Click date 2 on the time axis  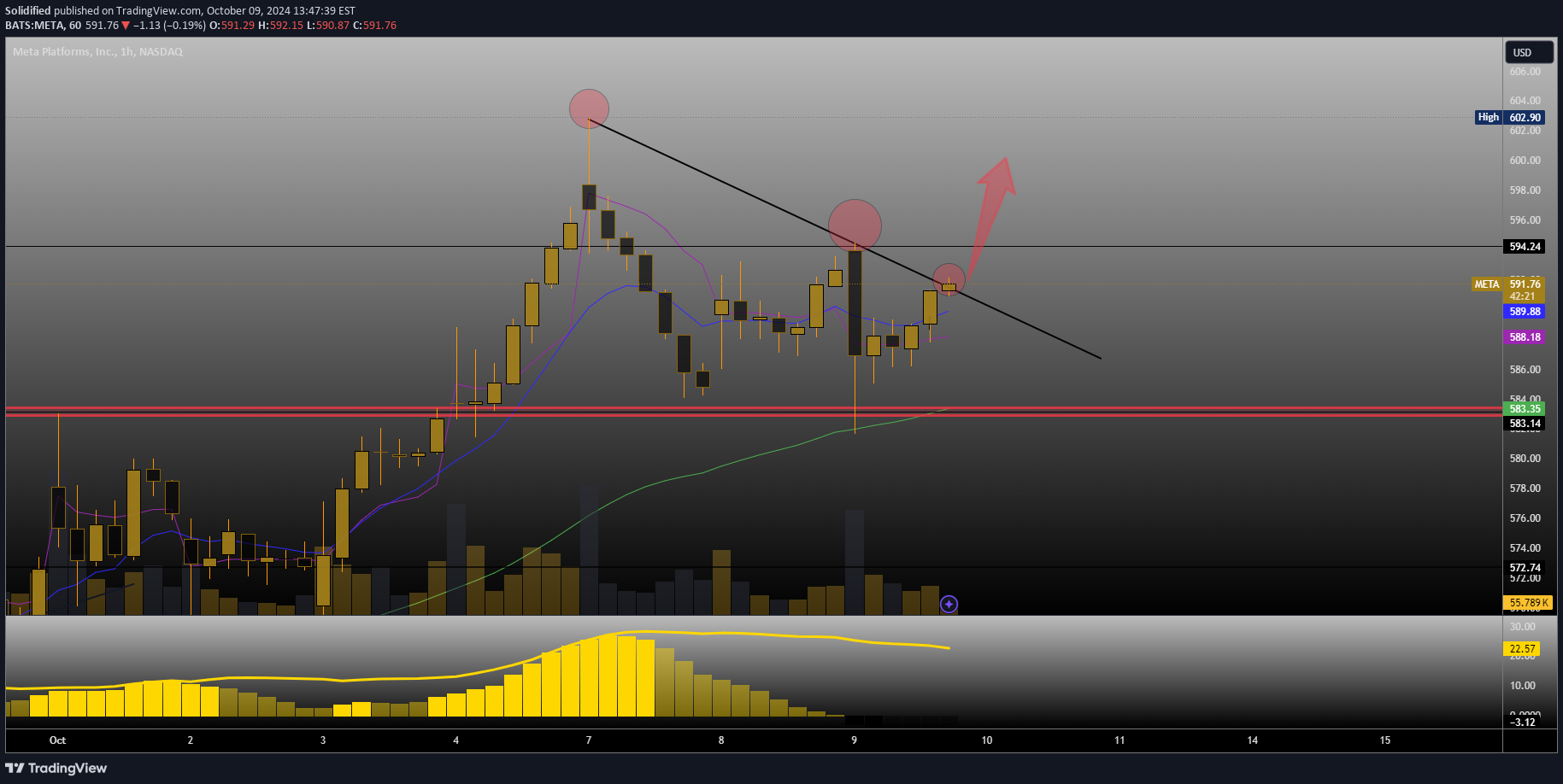(190, 740)
